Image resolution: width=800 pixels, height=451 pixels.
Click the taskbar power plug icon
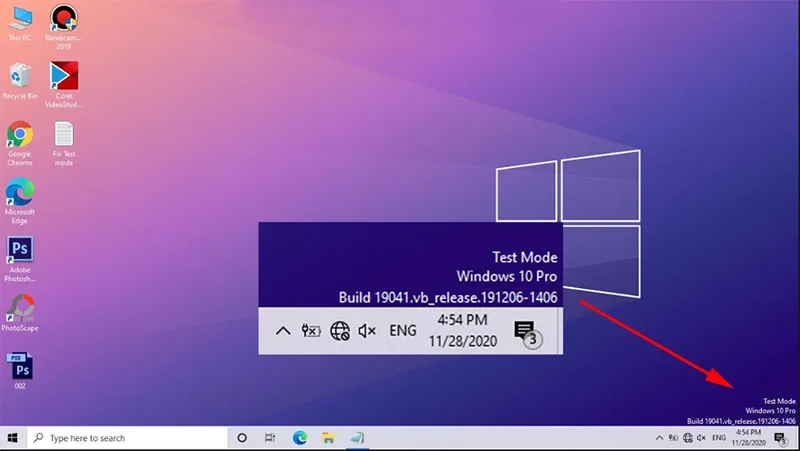coord(673,438)
